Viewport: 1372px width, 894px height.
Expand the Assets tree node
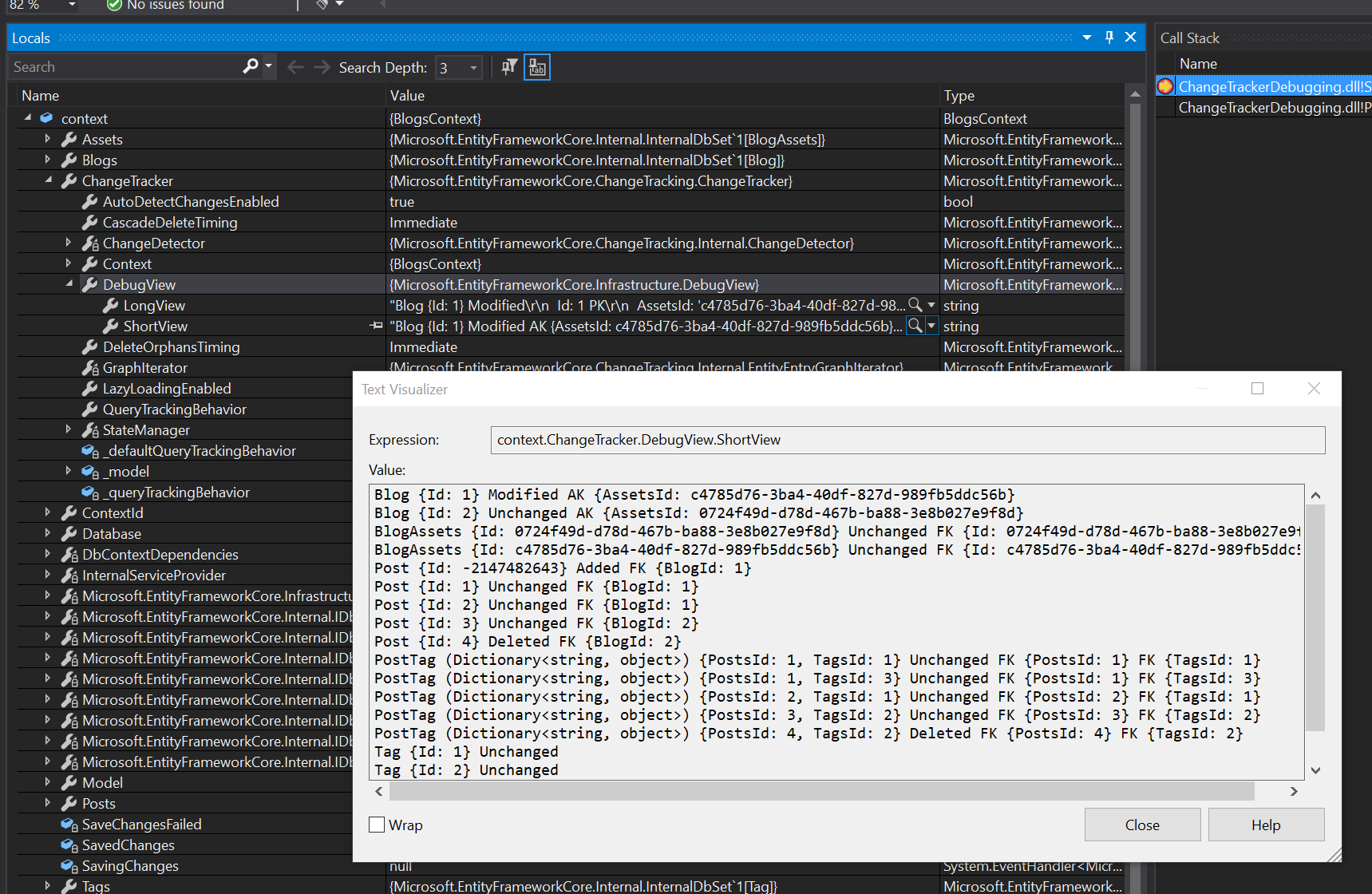(x=49, y=139)
